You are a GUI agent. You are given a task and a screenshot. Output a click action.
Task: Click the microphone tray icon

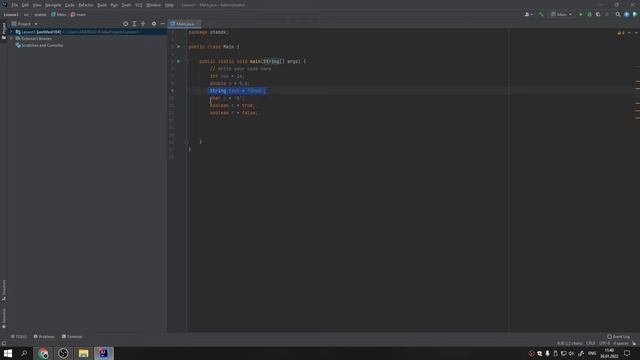coord(547,353)
